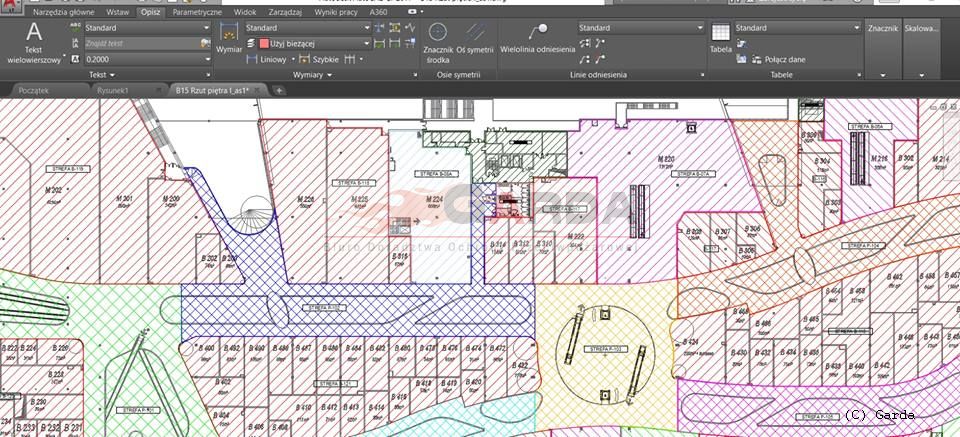960x437 pixels.
Task: Click the red layer color swatch
Action: [264, 43]
